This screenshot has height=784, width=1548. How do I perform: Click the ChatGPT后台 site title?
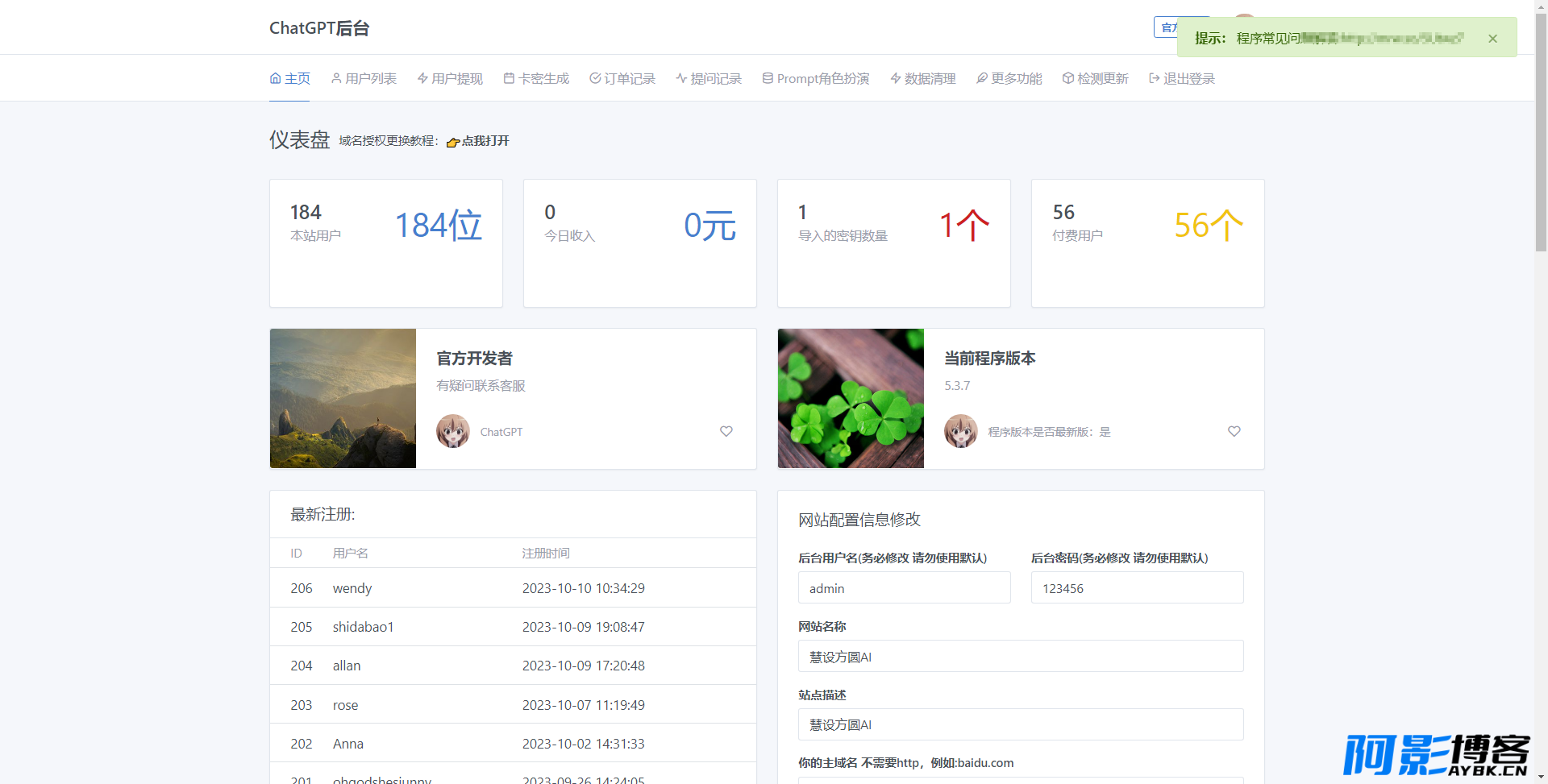(x=319, y=28)
